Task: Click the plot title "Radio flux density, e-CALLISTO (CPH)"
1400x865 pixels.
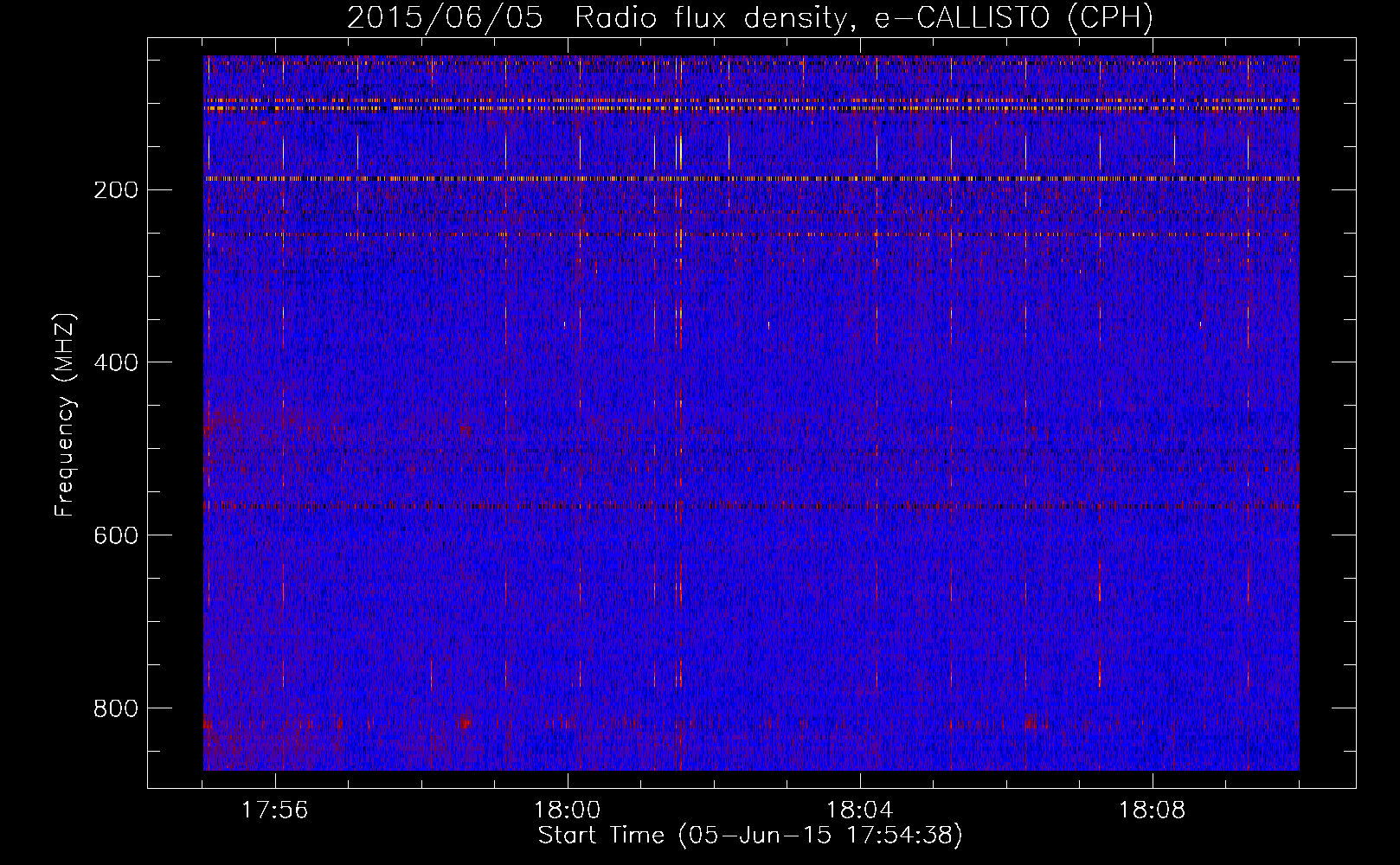Action: pyautogui.click(x=864, y=18)
